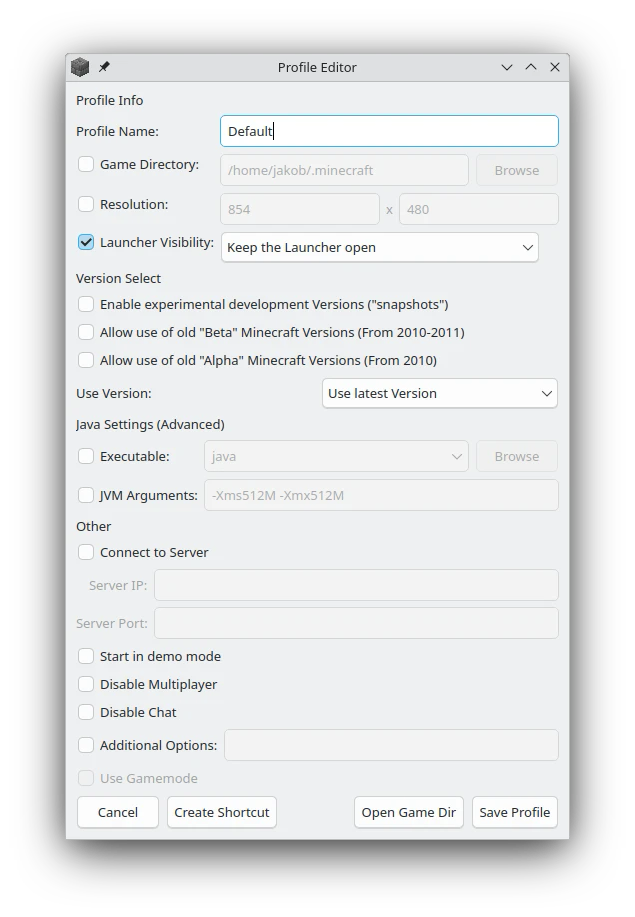Minimize the Profile Editor window
Image resolution: width=635 pixels, height=917 pixels.
[507, 67]
